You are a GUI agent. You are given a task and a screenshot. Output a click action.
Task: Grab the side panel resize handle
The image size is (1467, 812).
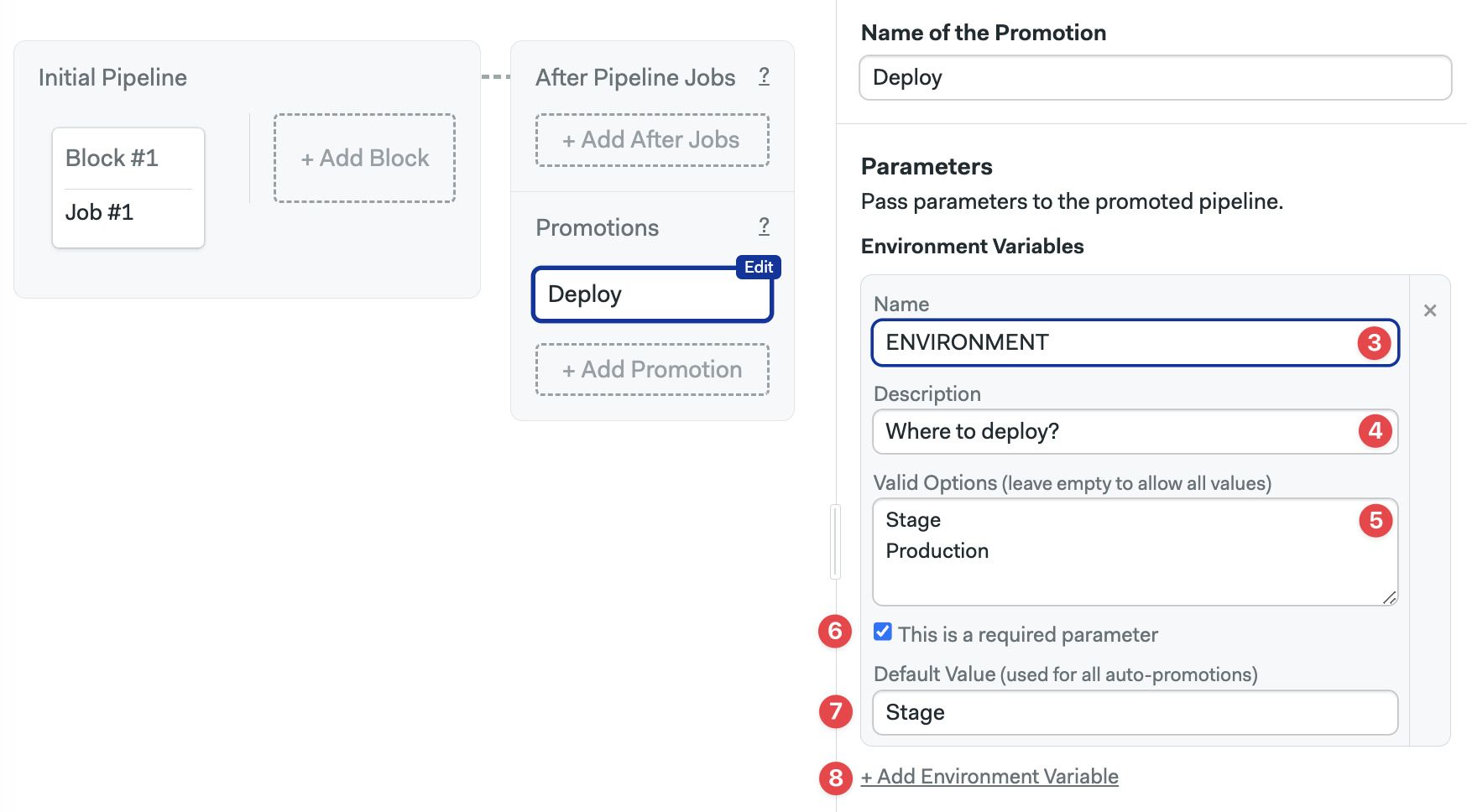(835, 542)
